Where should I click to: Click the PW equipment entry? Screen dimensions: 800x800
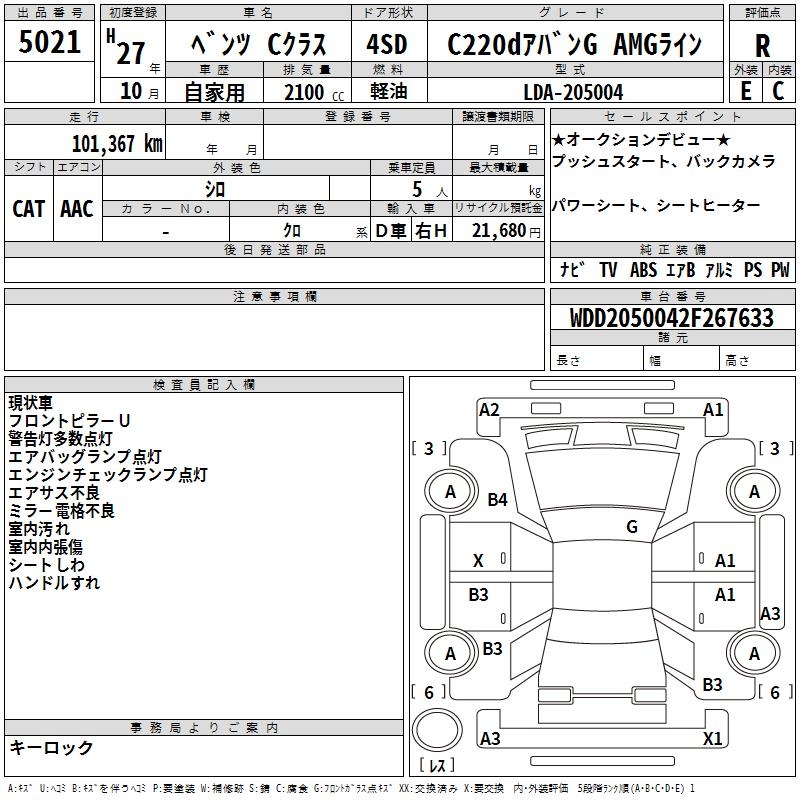[780, 269]
